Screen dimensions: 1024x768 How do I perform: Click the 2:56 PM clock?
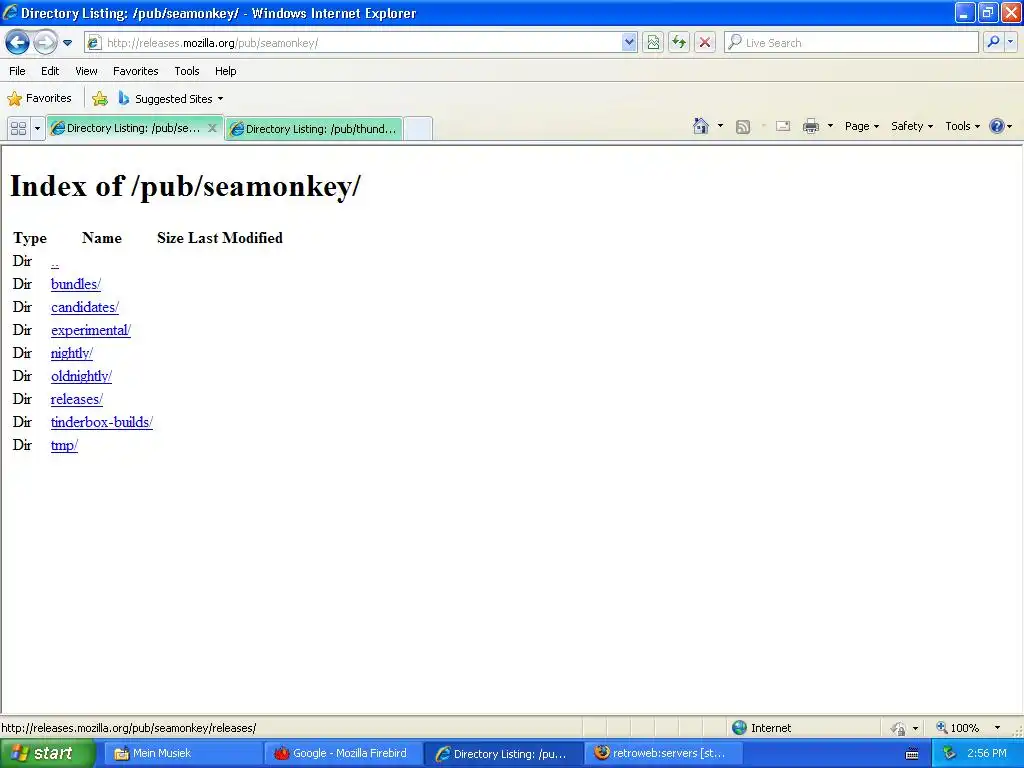coord(987,754)
